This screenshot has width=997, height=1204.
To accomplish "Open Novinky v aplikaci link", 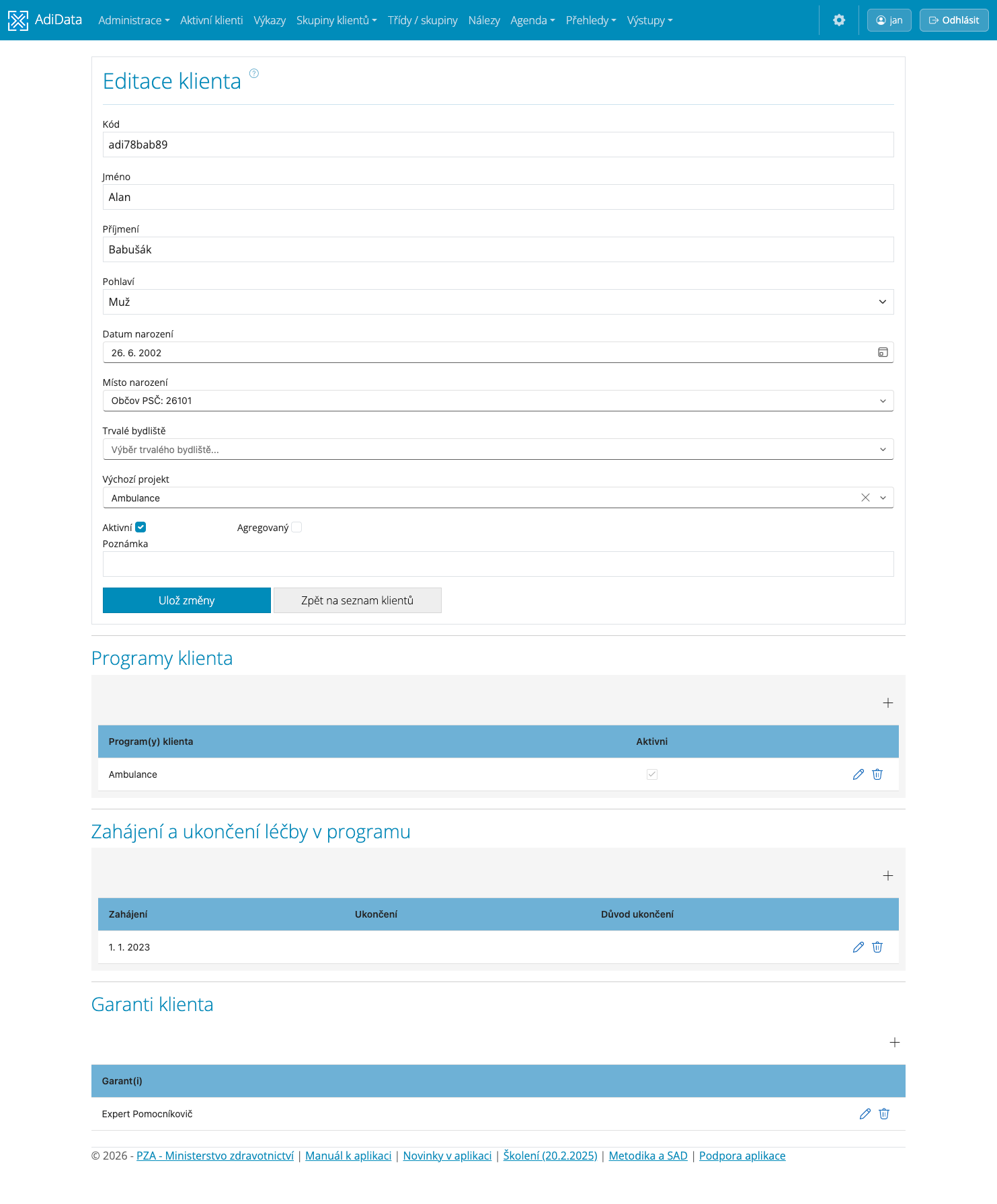I will point(447,1156).
